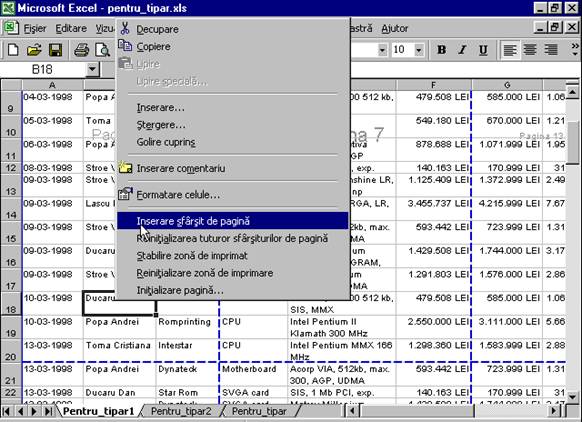Click the Excel document icon in menu bar

10,28
